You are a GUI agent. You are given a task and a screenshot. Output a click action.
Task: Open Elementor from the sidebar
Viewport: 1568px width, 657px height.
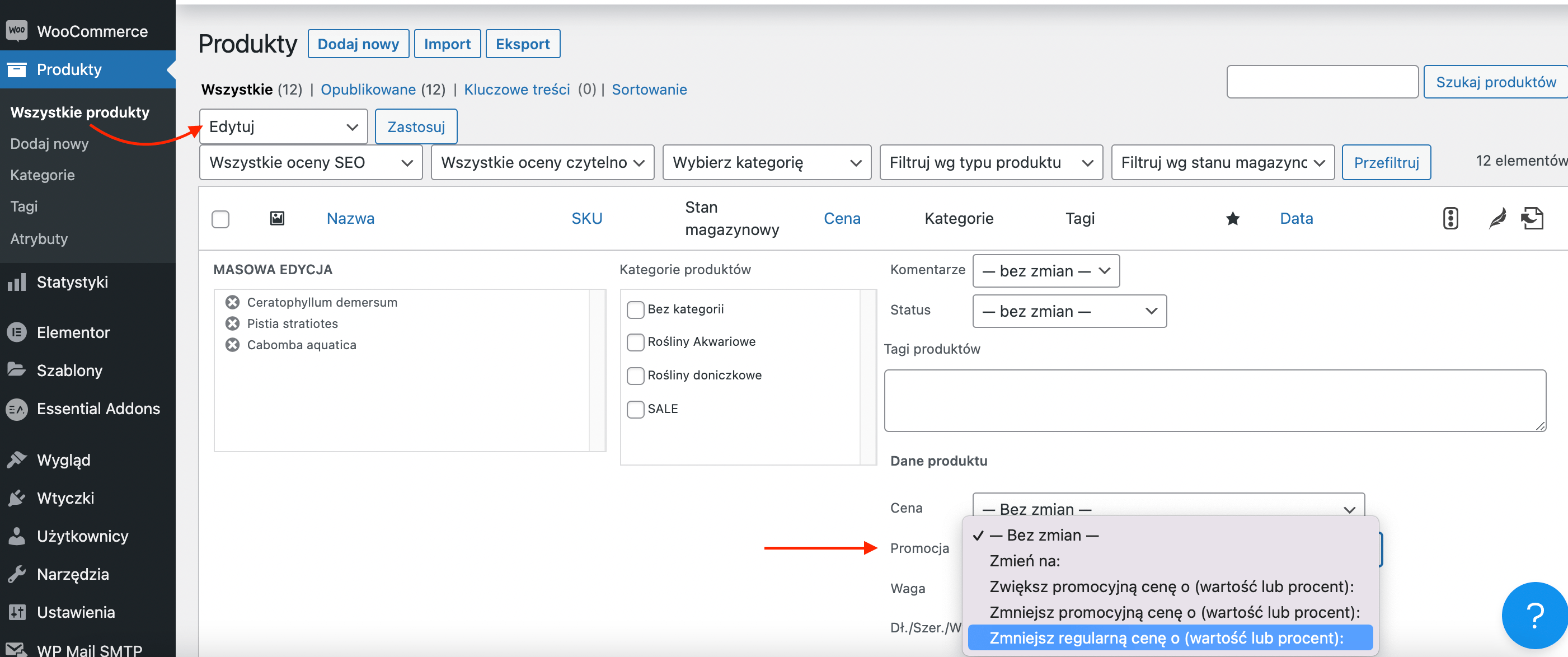click(73, 332)
